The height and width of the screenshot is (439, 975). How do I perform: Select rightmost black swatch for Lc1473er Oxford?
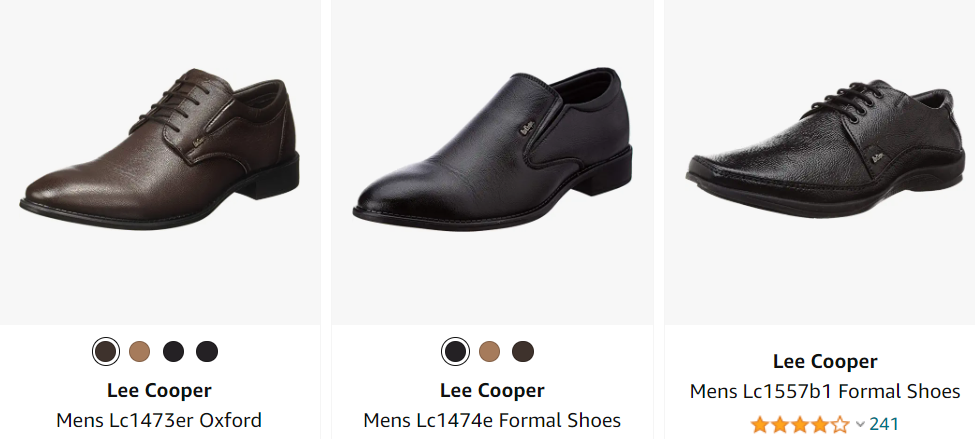pyautogui.click(x=207, y=352)
